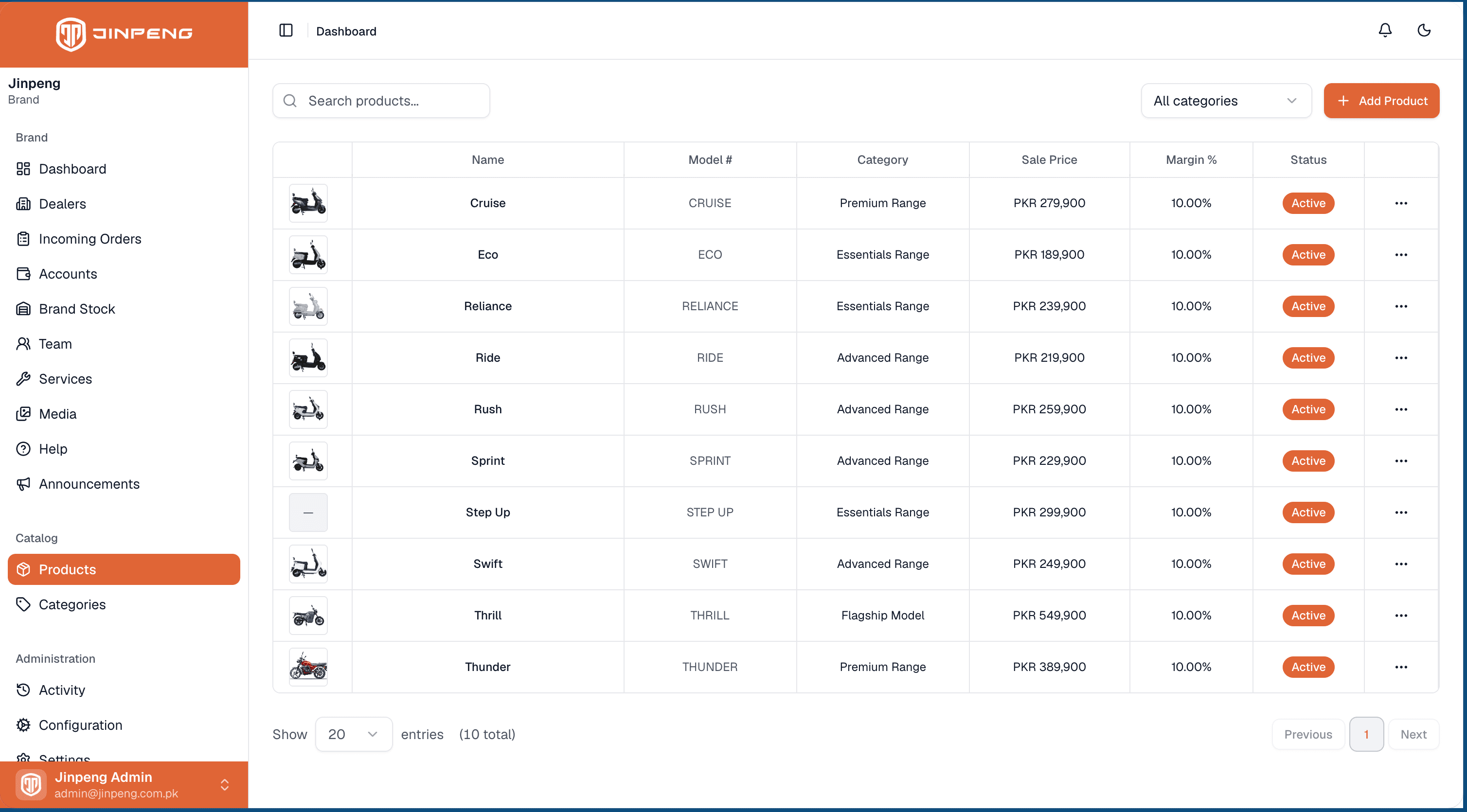This screenshot has height=812, width=1467.
Task: Click the Next page button
Action: (1413, 735)
